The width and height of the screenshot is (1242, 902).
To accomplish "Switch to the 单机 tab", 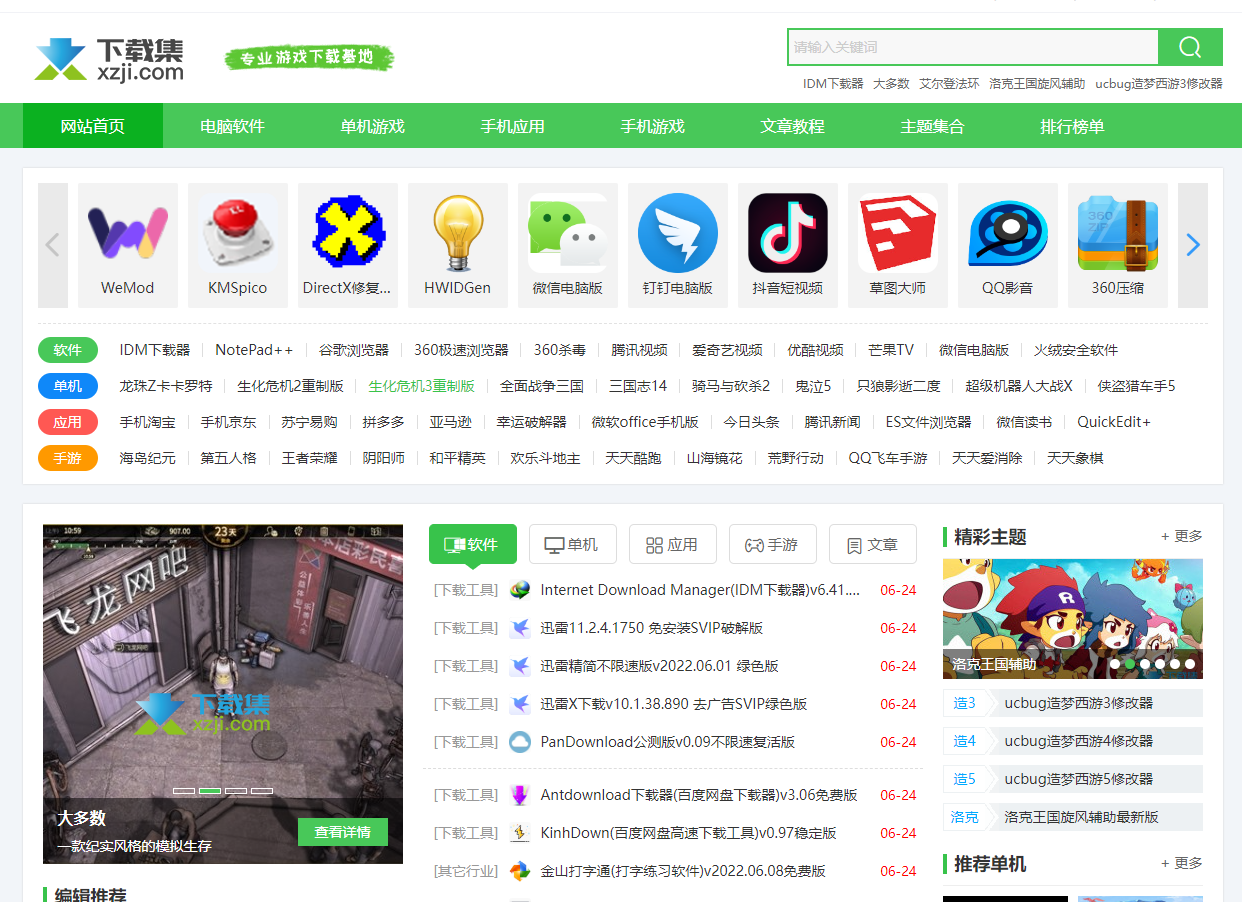I will click(x=573, y=545).
